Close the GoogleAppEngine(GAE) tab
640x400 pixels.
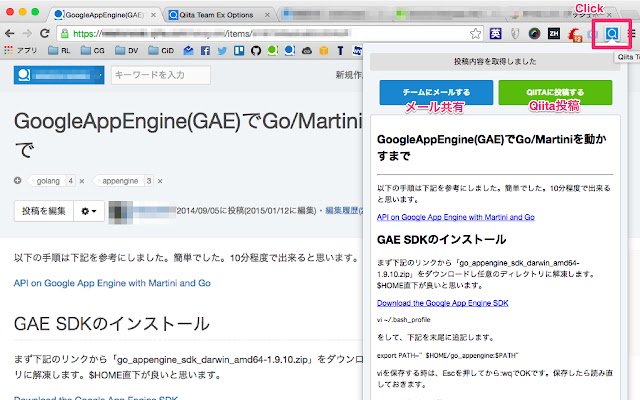[153, 15]
